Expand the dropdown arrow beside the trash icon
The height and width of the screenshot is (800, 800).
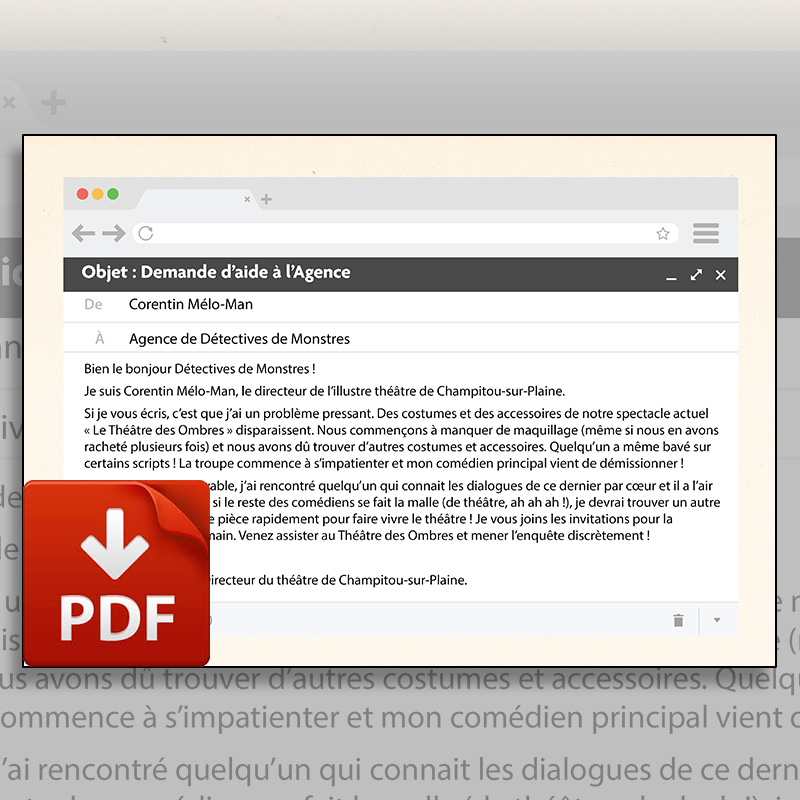(x=717, y=620)
